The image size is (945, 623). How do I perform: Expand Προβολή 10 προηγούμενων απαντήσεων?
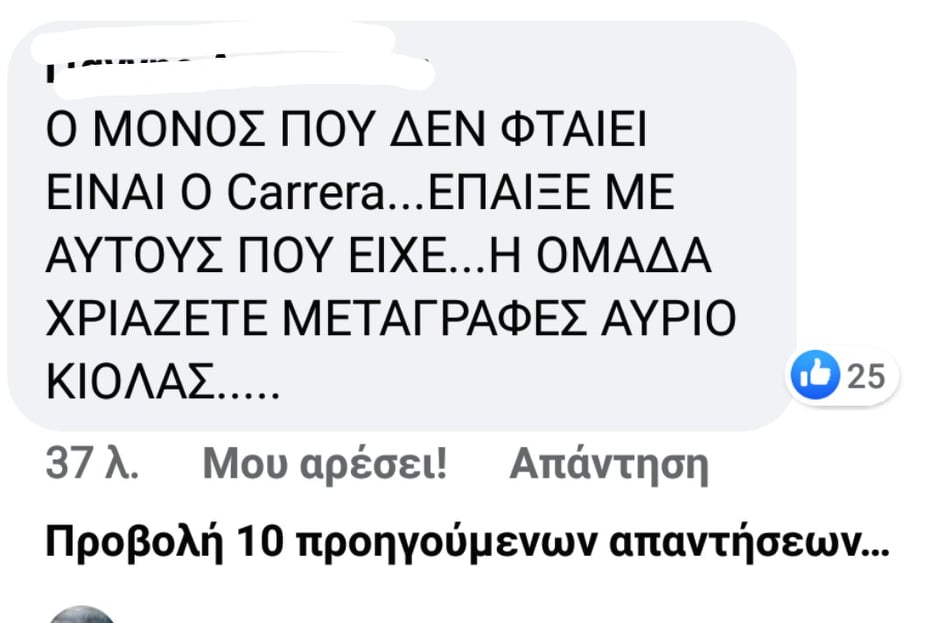(467, 543)
